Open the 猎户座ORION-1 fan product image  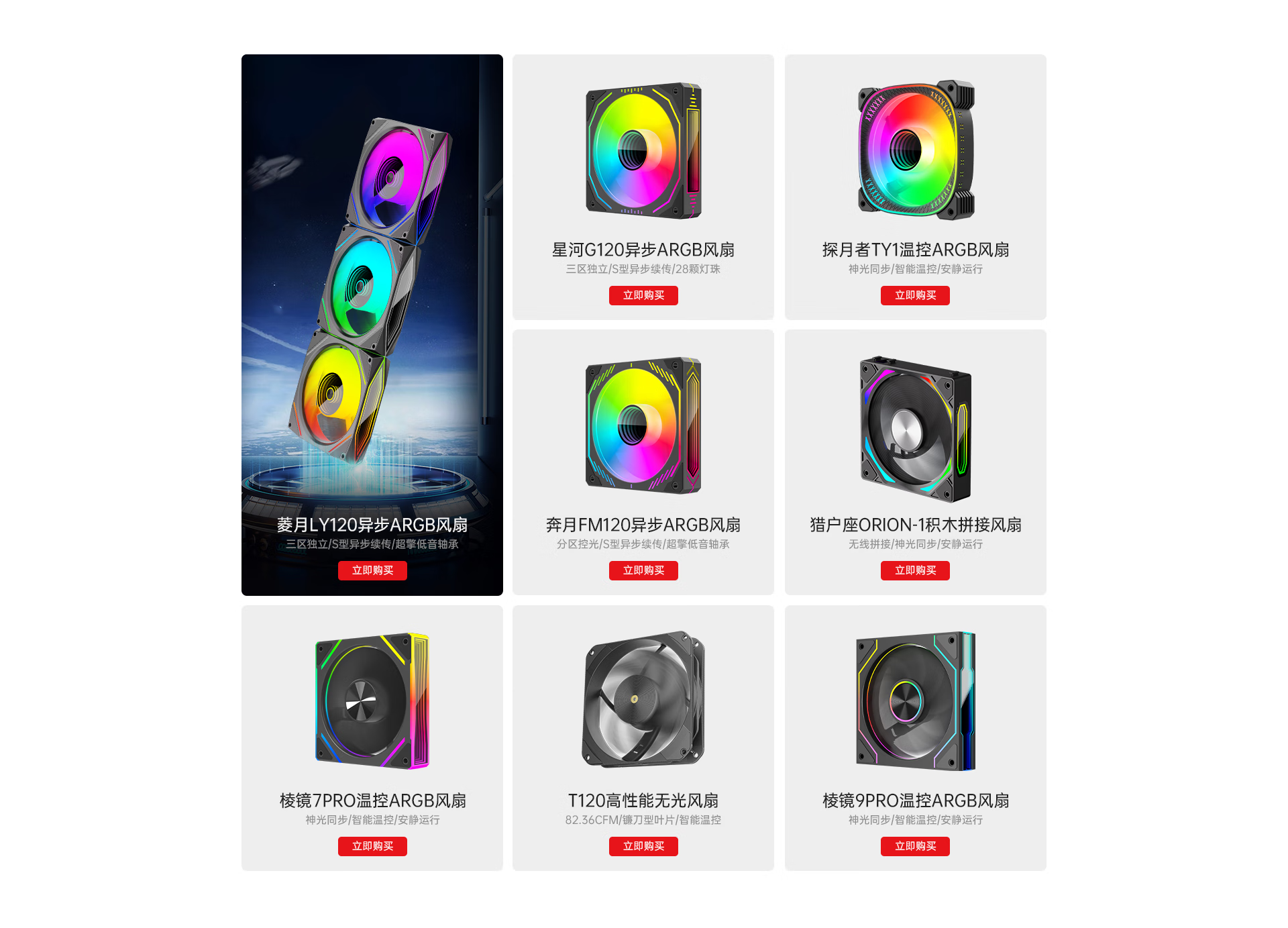click(916, 429)
